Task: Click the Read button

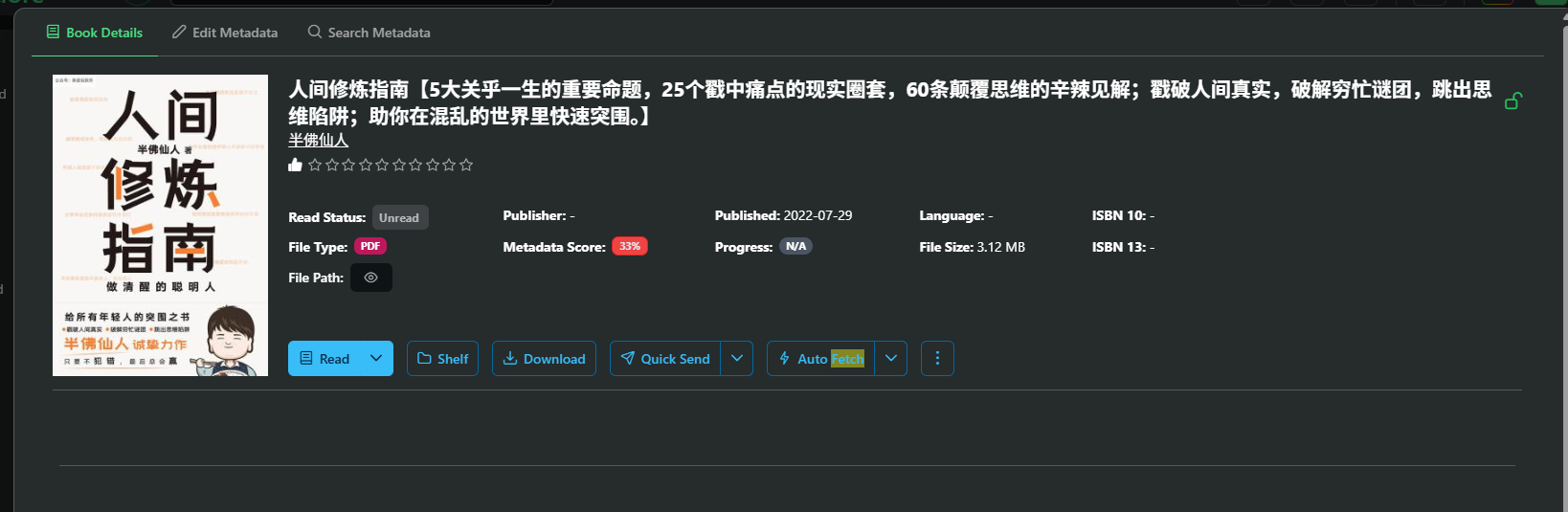Action: (325, 359)
